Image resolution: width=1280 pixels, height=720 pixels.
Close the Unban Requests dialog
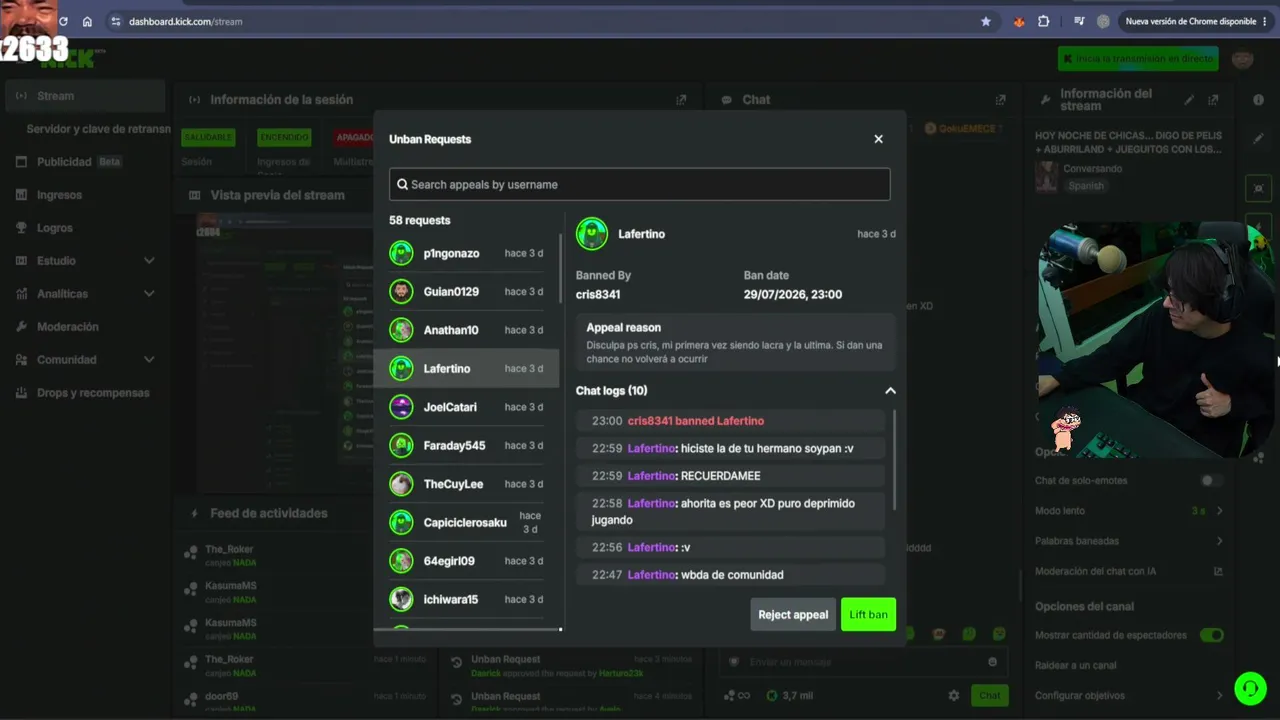tap(878, 139)
